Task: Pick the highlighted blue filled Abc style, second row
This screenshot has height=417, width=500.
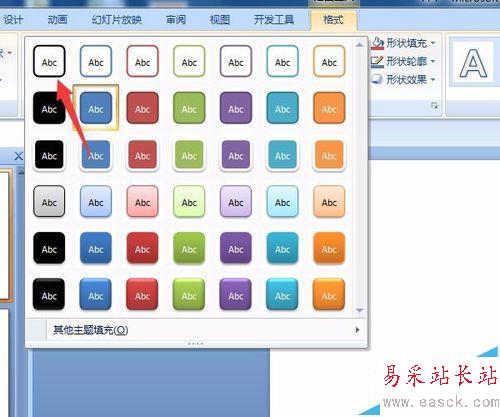Action: (96, 108)
